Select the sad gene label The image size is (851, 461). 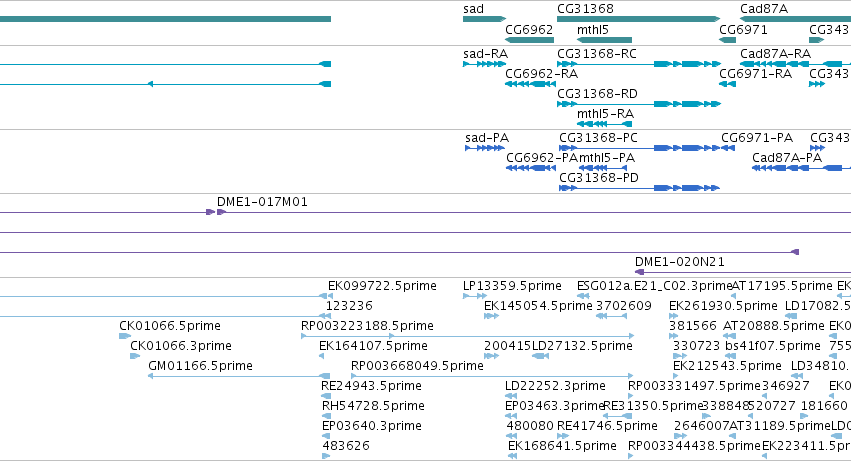coord(473,9)
